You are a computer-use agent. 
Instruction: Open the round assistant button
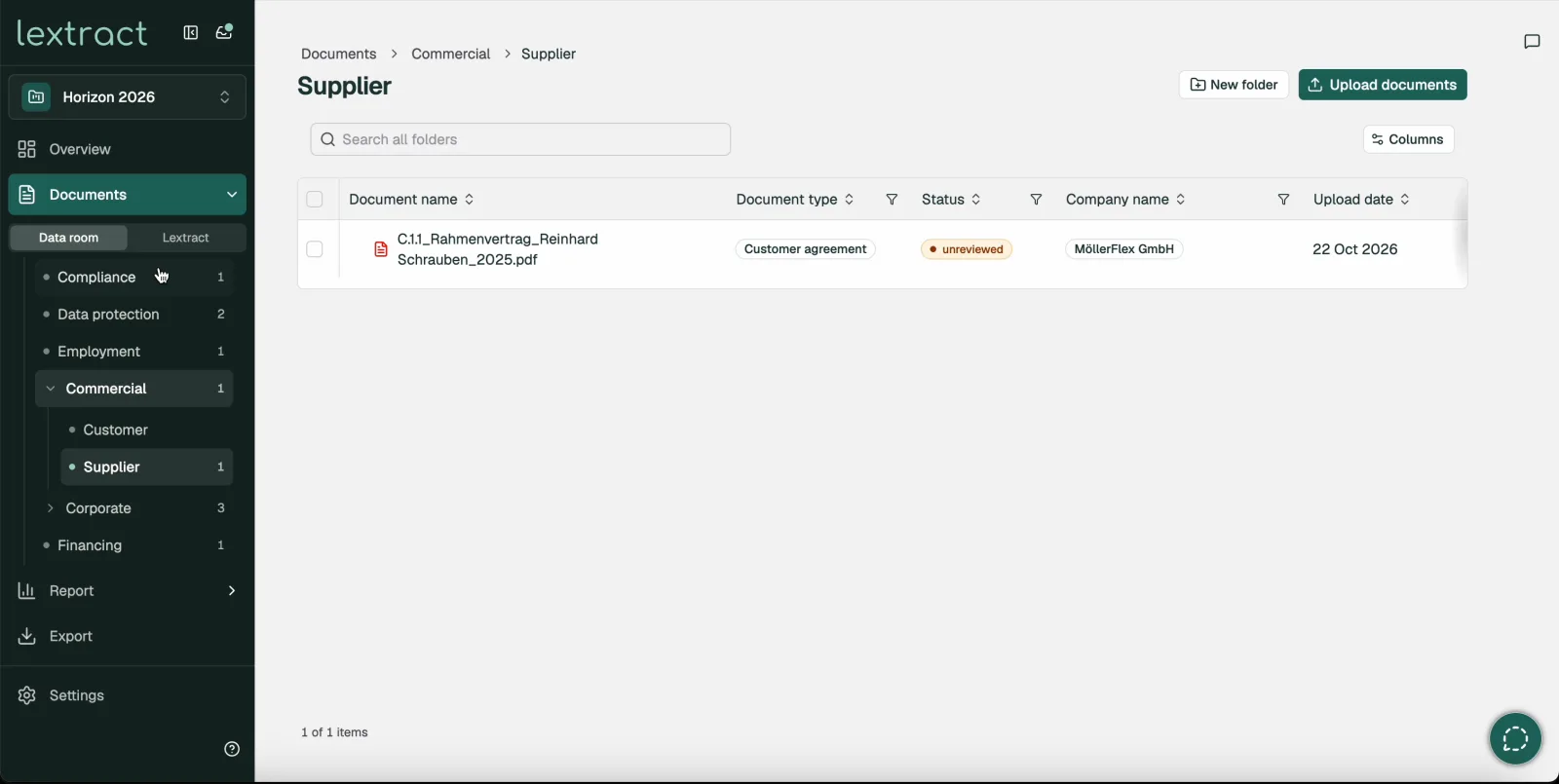pyautogui.click(x=1515, y=739)
